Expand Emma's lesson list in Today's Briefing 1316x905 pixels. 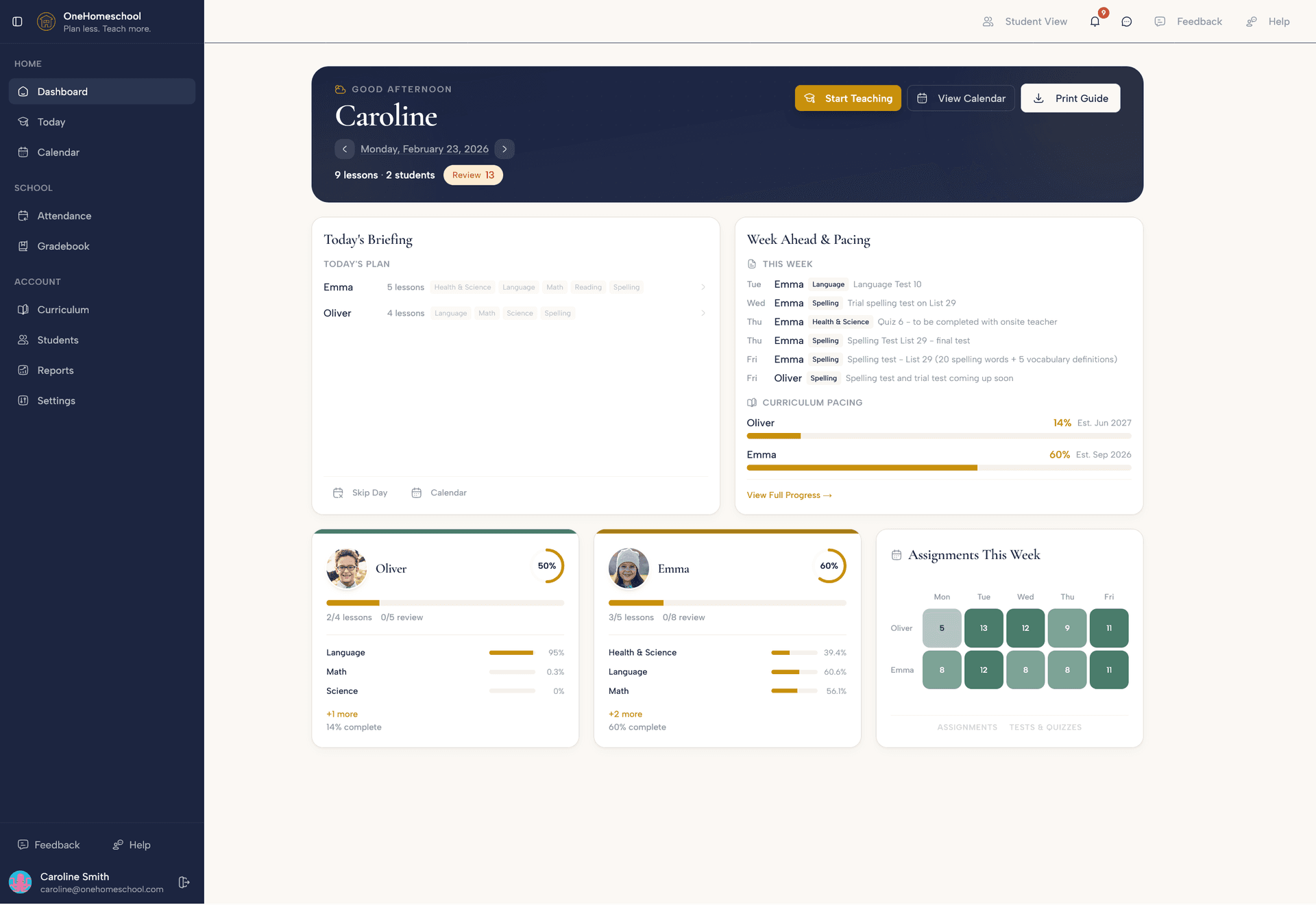703,287
